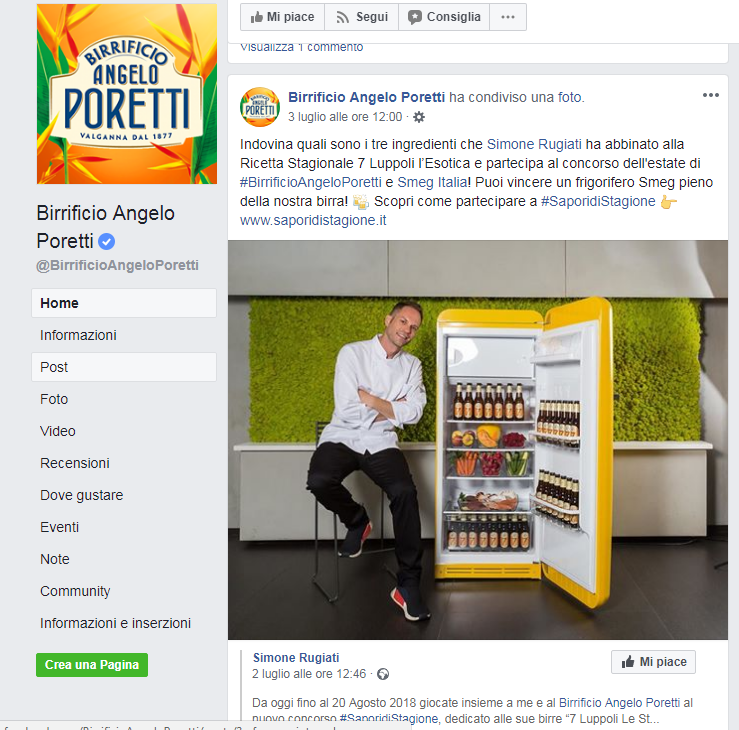Open the Smeg Italia page link

click(x=432, y=182)
